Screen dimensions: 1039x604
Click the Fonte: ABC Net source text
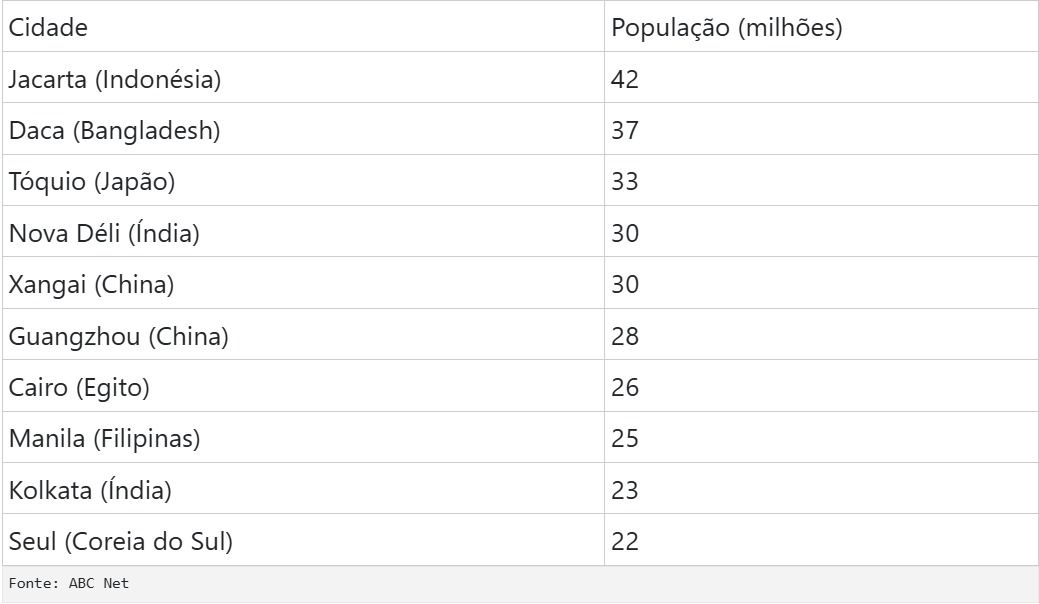(x=69, y=583)
